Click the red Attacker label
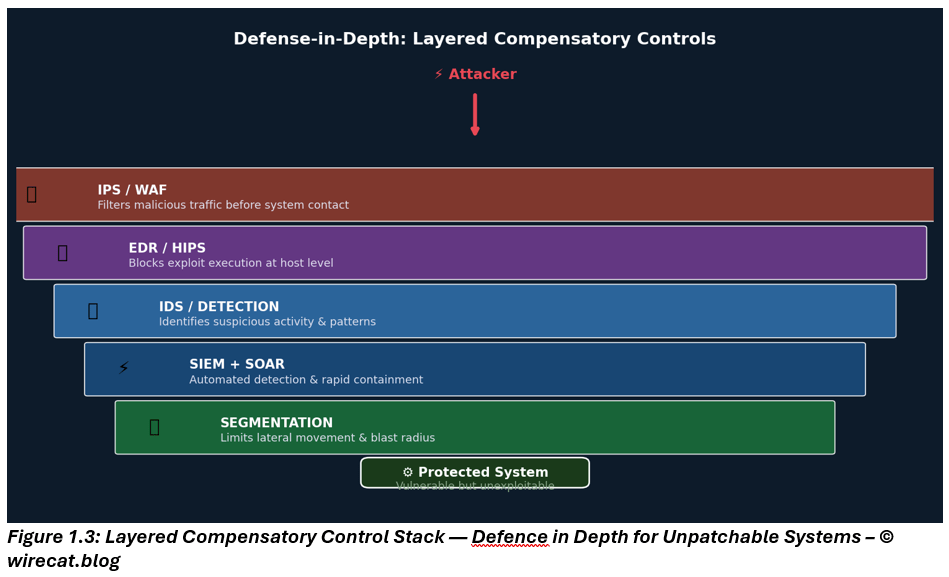The image size is (949, 577). point(482,74)
